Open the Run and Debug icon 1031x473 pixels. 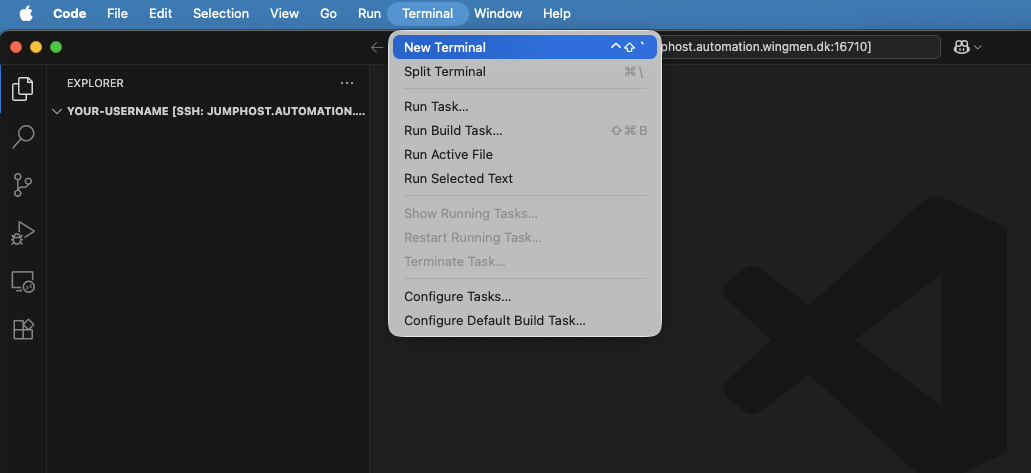[22, 233]
